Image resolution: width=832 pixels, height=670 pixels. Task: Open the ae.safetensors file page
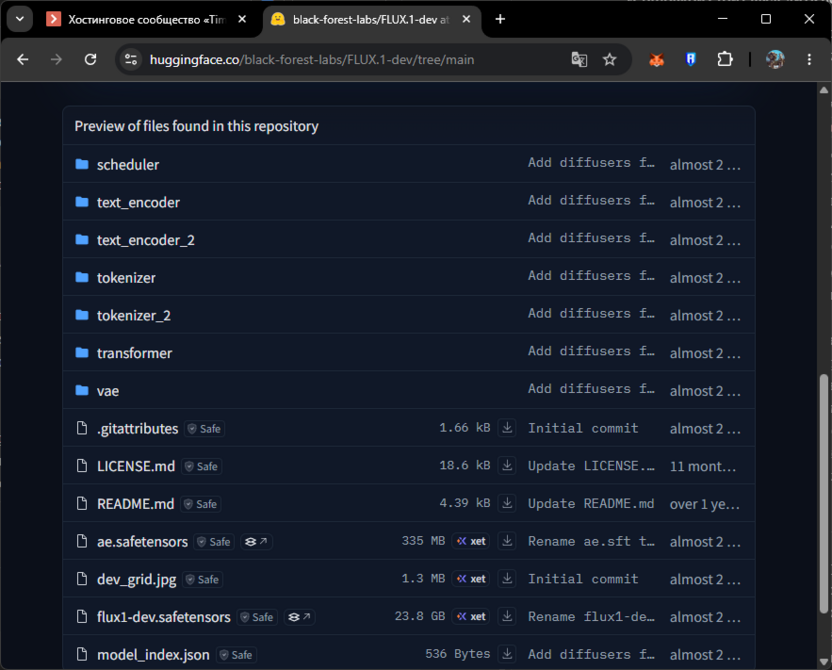[x=142, y=541]
